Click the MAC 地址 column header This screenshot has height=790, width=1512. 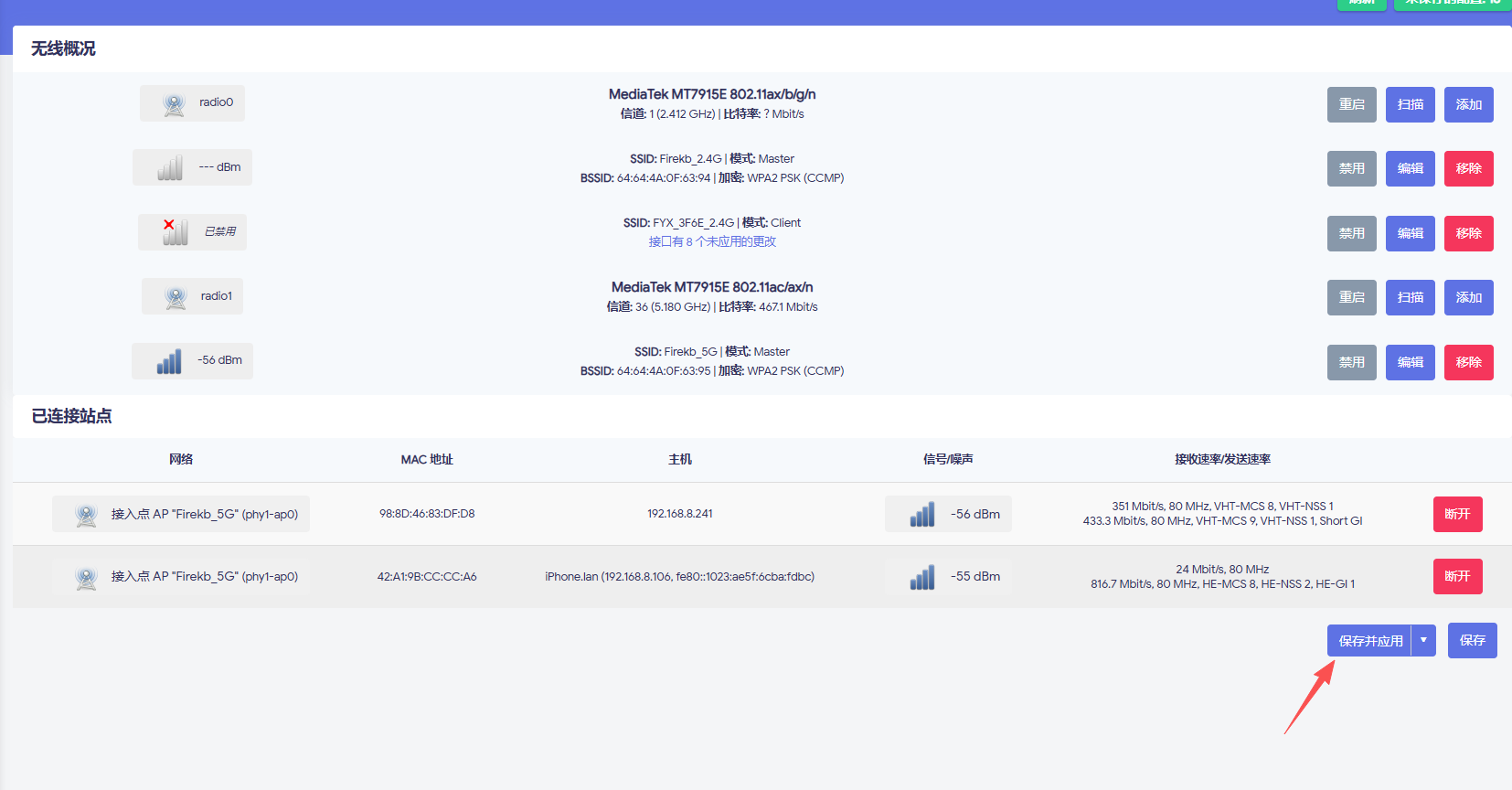pyautogui.click(x=427, y=459)
